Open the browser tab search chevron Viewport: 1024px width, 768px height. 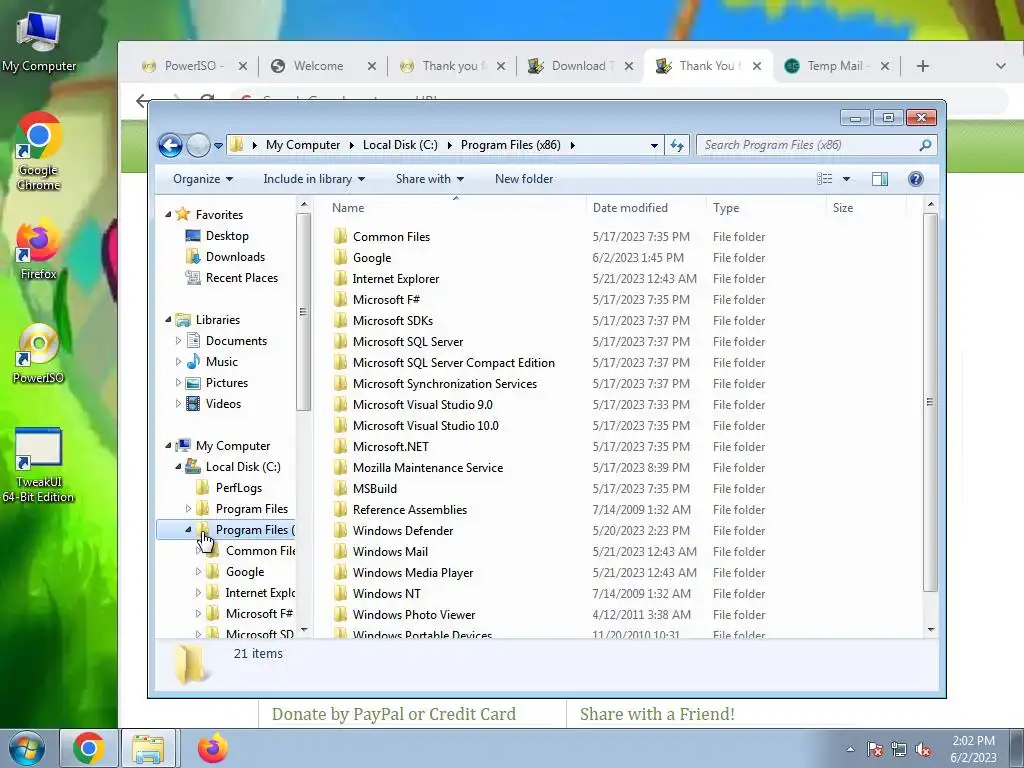[x=1000, y=66]
